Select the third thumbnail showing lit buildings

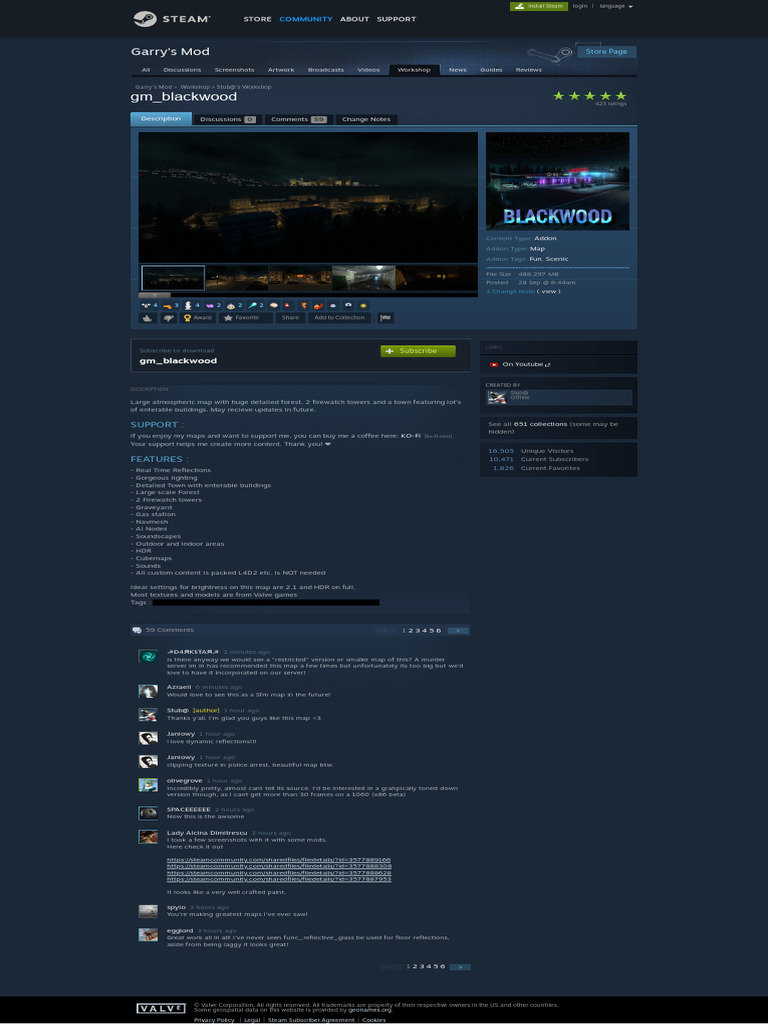click(x=300, y=278)
